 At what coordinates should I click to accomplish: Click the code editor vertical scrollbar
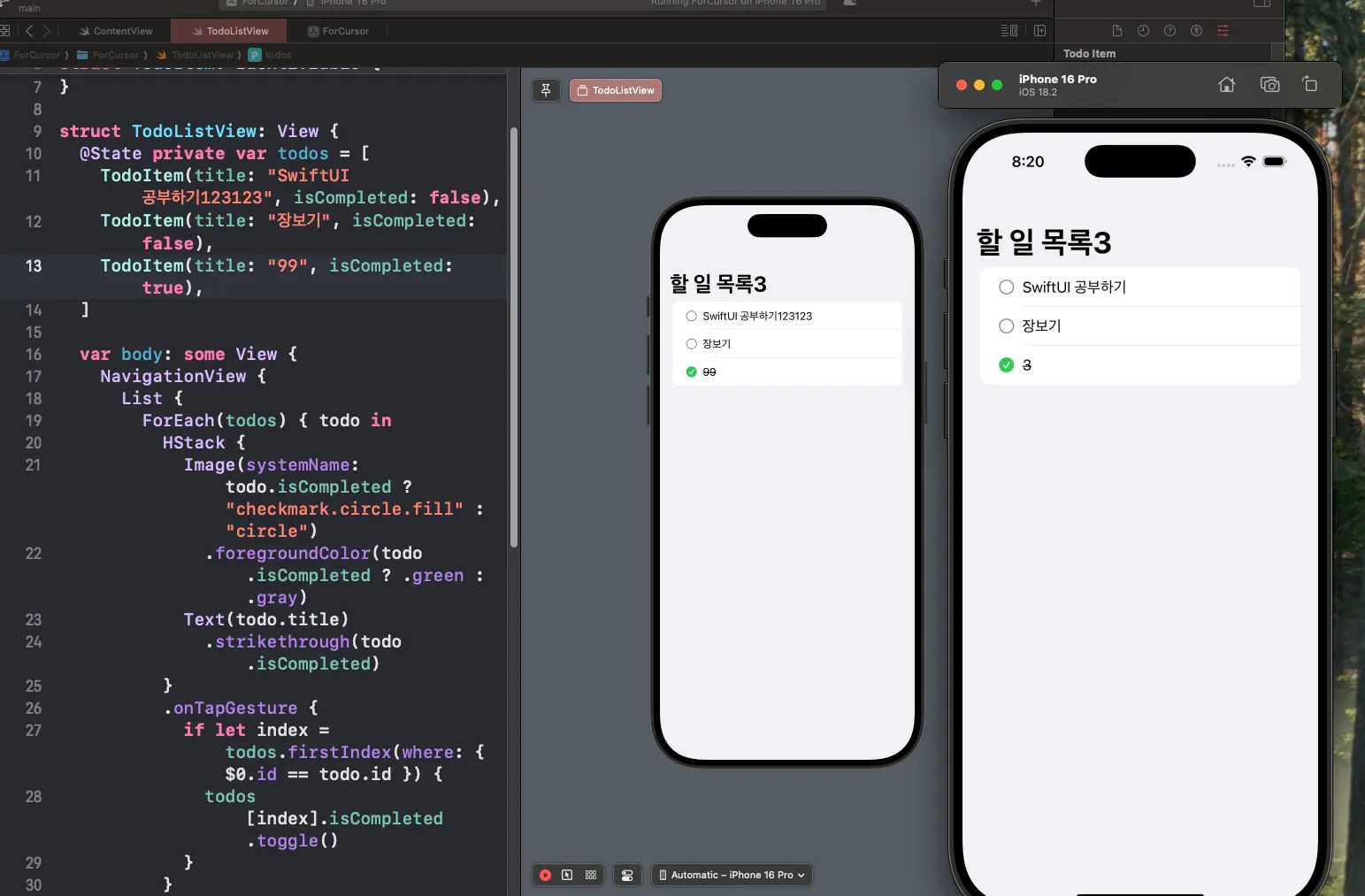(514, 336)
